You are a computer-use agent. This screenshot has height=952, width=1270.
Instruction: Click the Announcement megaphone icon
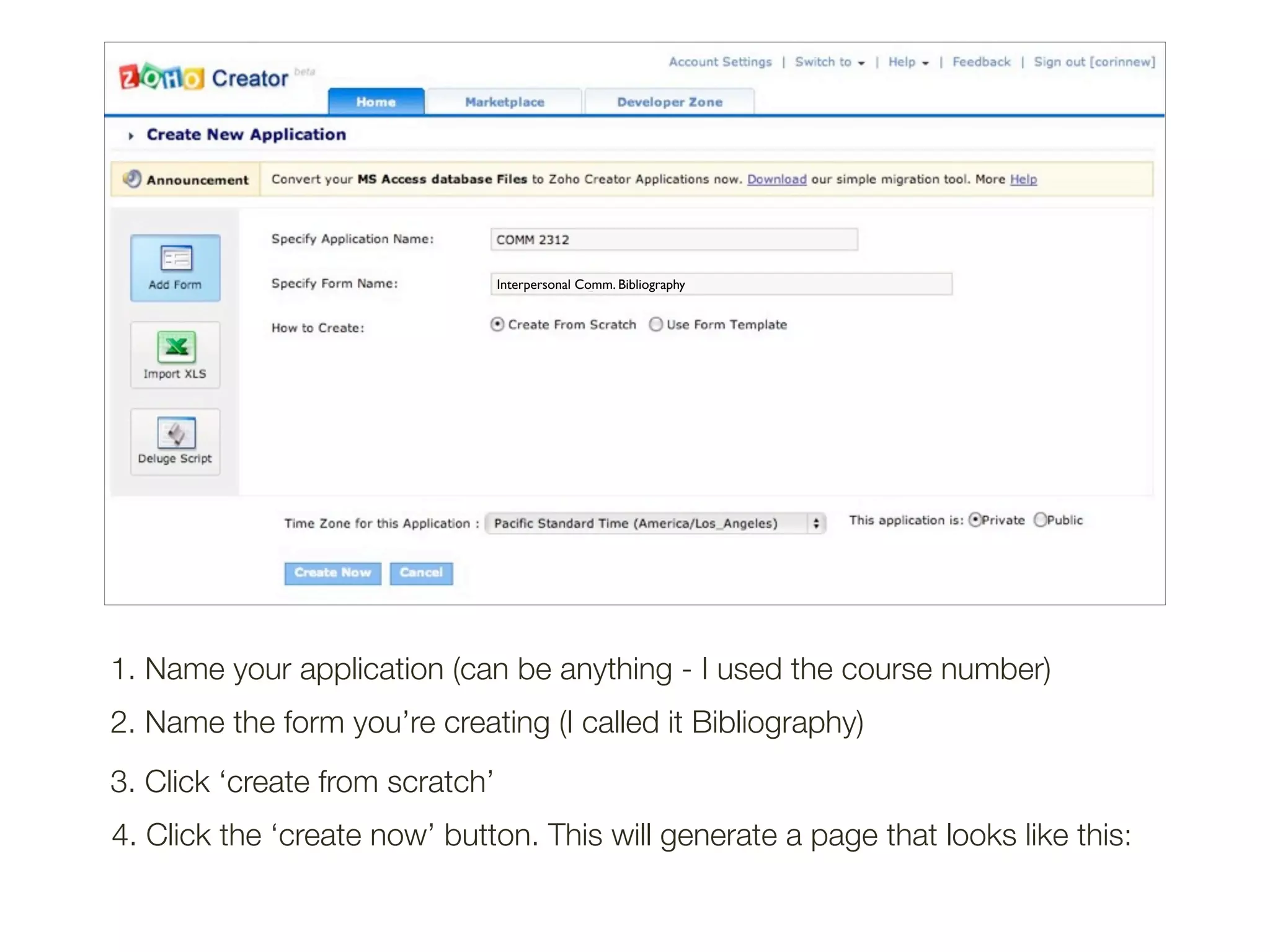pyautogui.click(x=132, y=179)
